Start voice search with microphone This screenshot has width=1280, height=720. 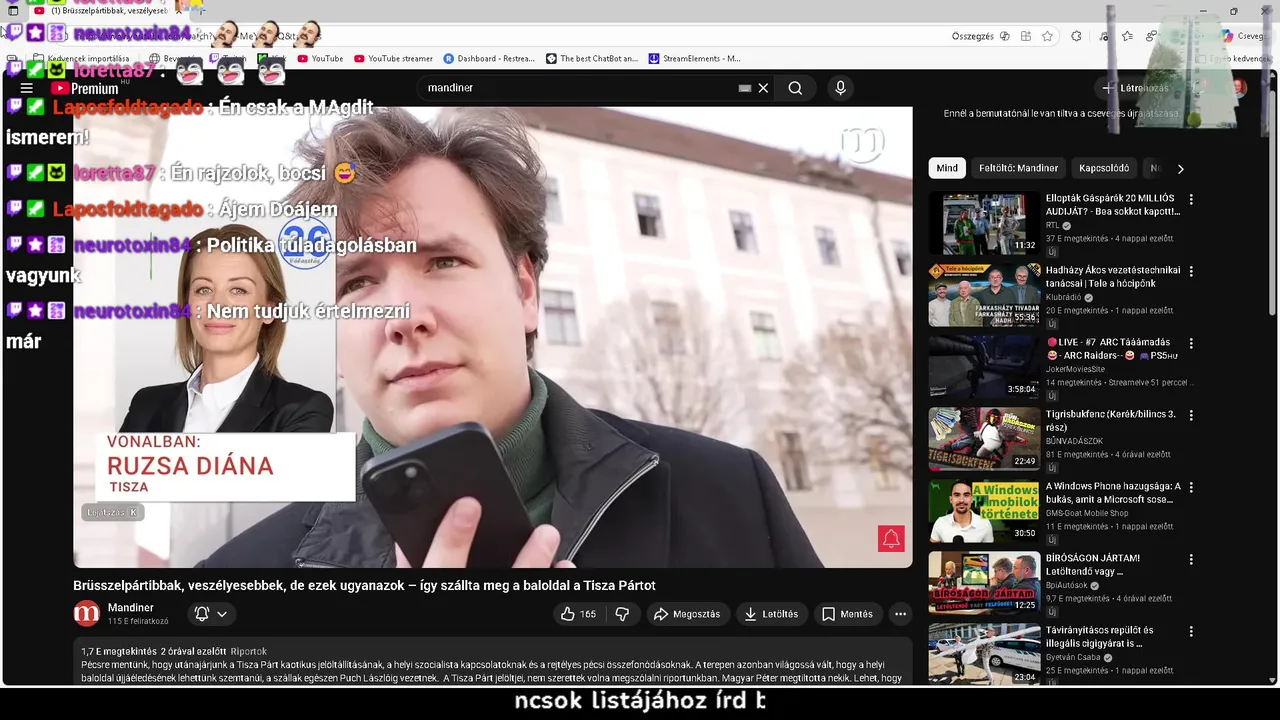(840, 88)
